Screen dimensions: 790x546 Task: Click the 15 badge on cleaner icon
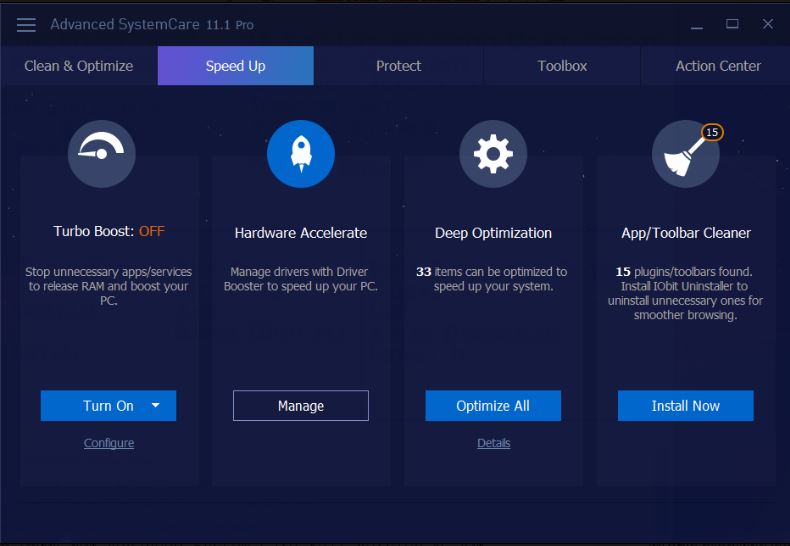[x=712, y=132]
